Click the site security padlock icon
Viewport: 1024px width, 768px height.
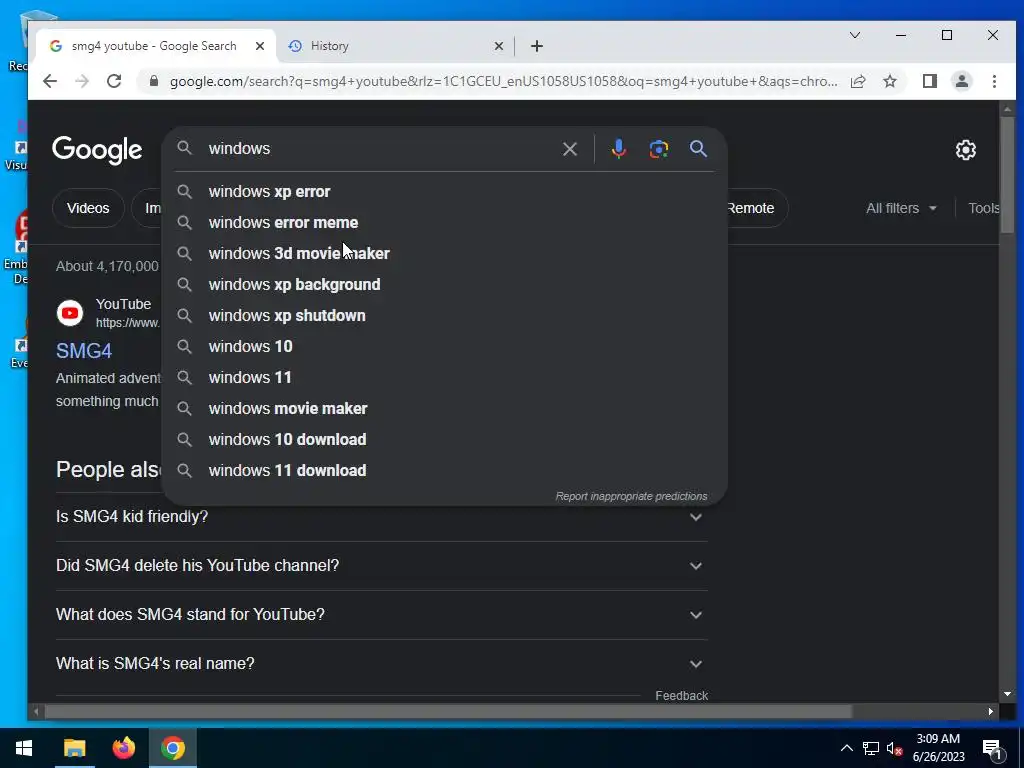tap(153, 81)
